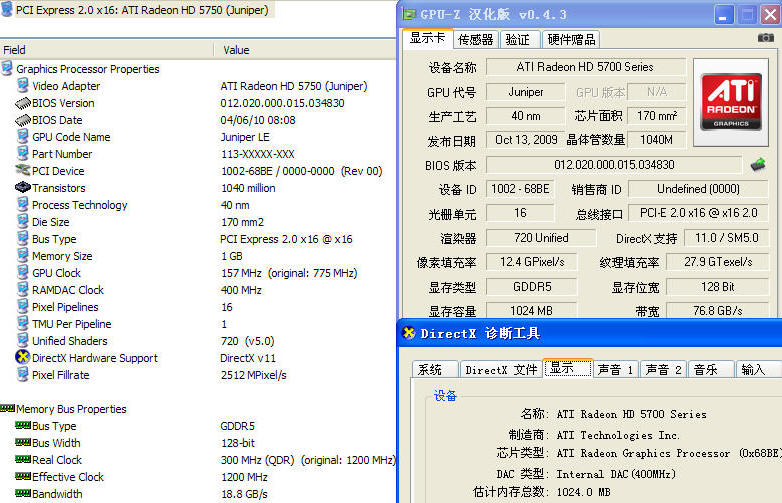The width and height of the screenshot is (782, 503).
Task: Click the Die Size row icon
Action: click(23, 221)
